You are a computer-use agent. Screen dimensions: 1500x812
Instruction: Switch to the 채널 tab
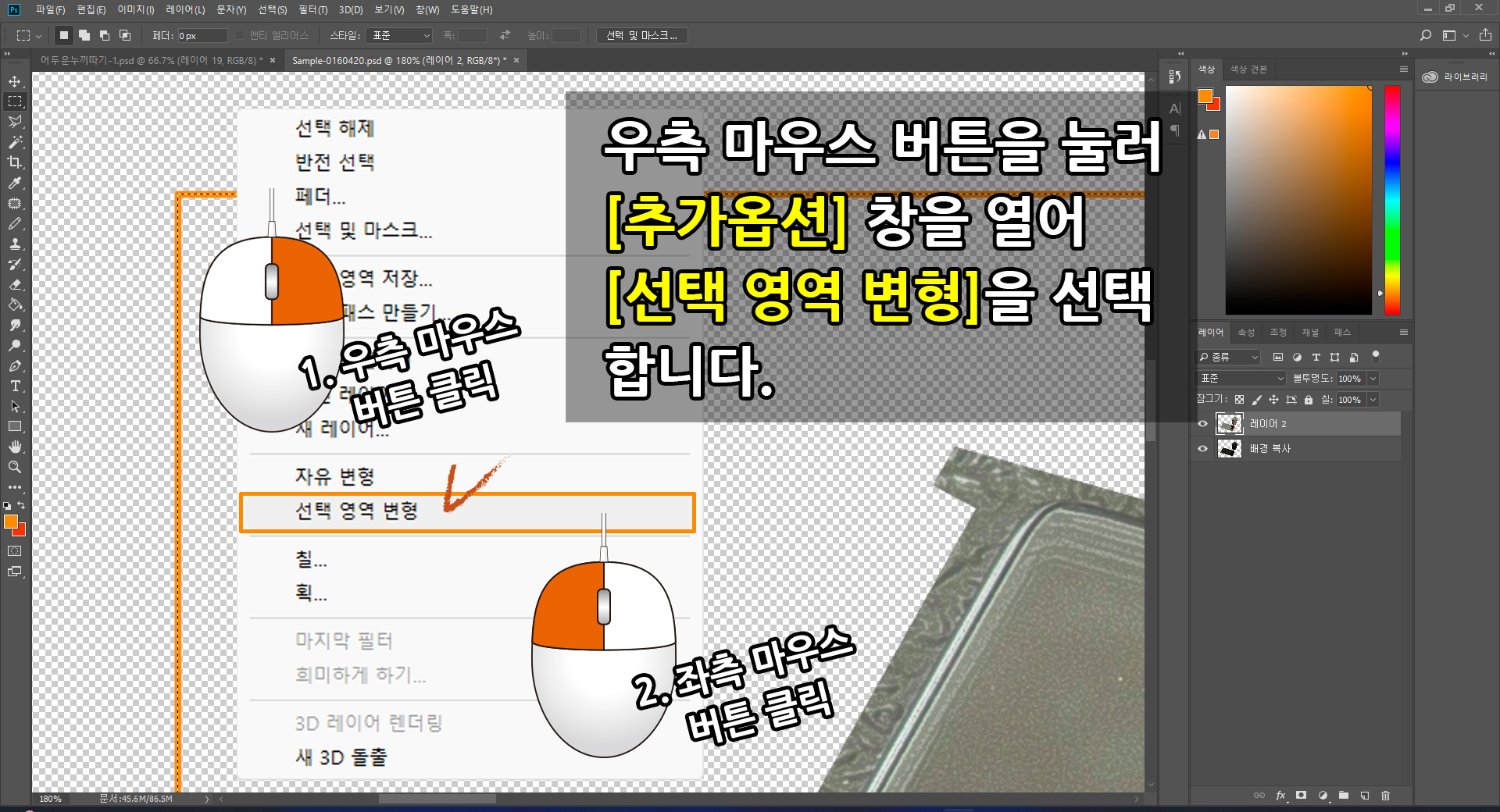[1310, 333]
